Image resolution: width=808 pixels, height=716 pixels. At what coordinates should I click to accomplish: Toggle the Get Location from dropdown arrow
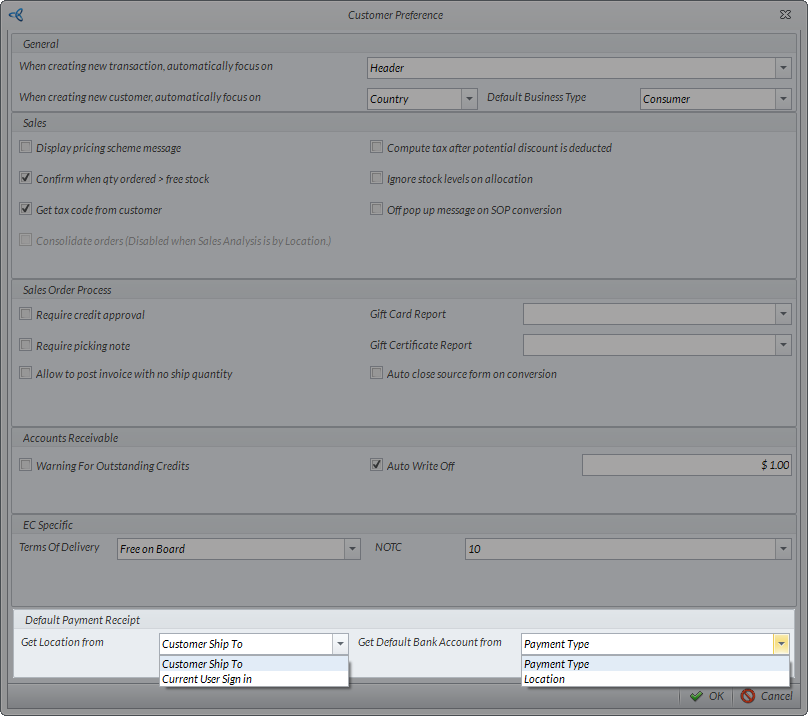point(340,644)
